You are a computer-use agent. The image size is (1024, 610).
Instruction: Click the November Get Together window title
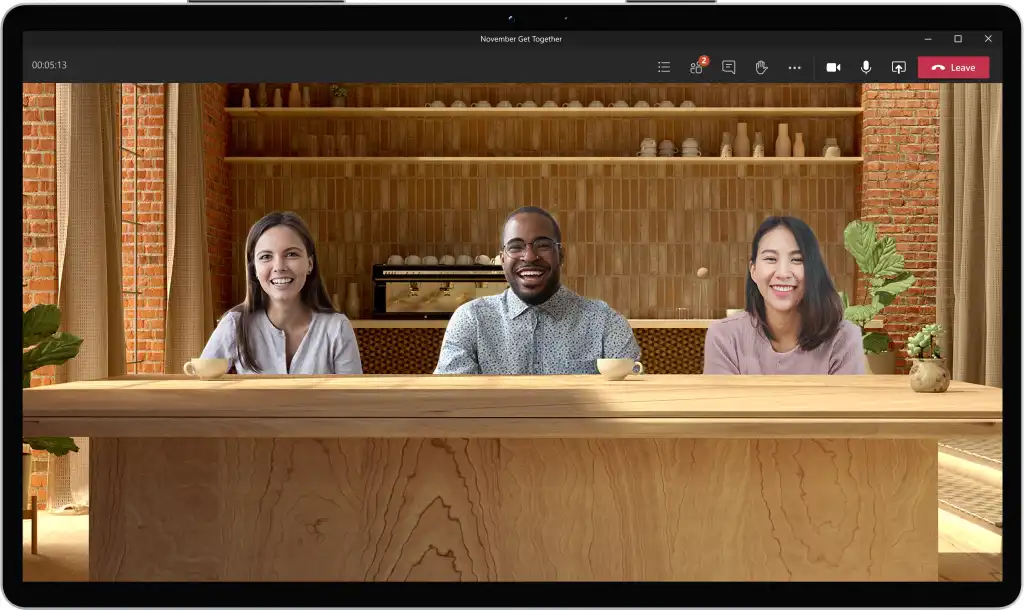(x=521, y=39)
